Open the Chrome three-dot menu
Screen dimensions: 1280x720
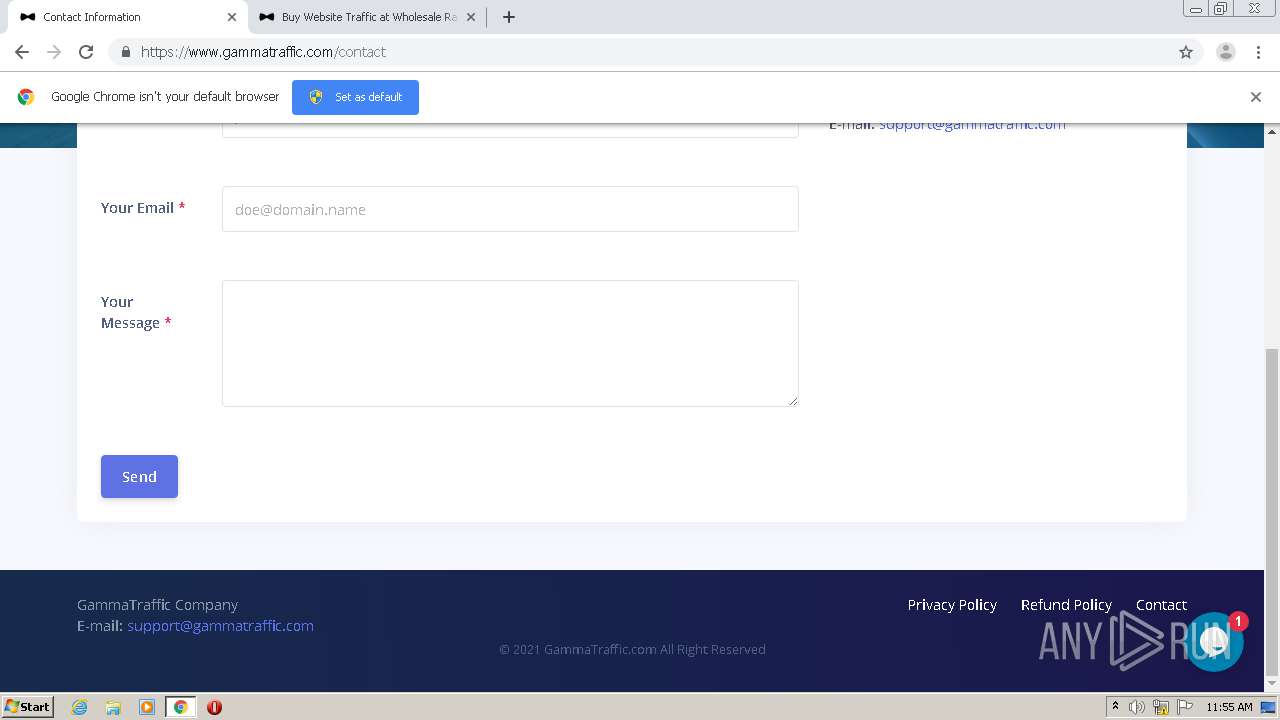tap(1258, 52)
